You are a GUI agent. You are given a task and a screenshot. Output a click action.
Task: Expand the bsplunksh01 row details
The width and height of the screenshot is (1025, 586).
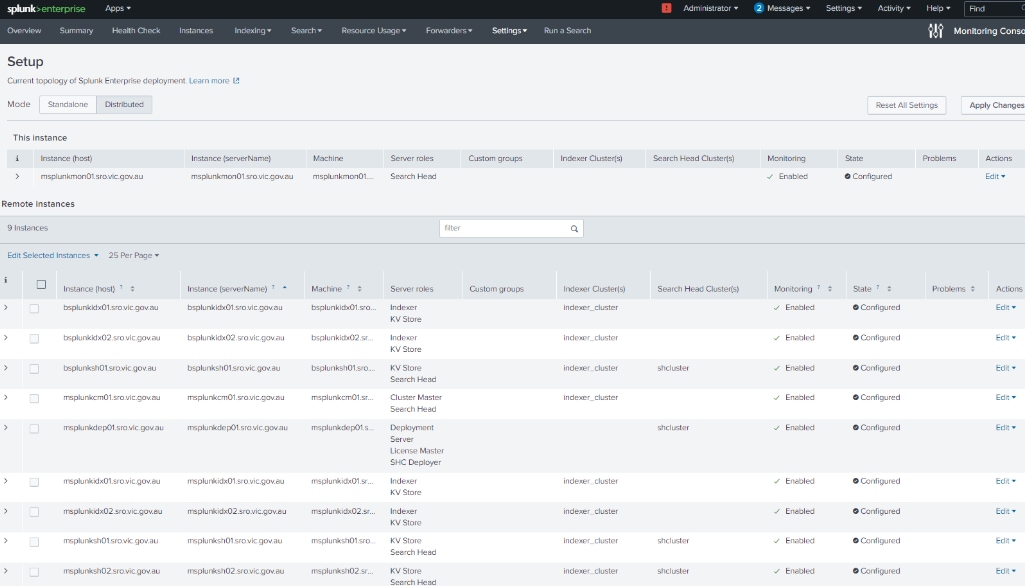(6, 368)
